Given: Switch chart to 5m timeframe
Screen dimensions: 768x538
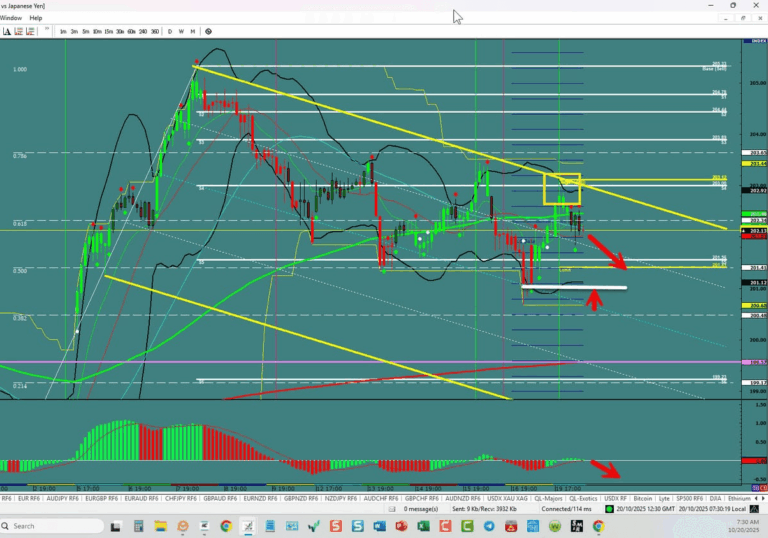Looking at the screenshot, I should 86,31.
